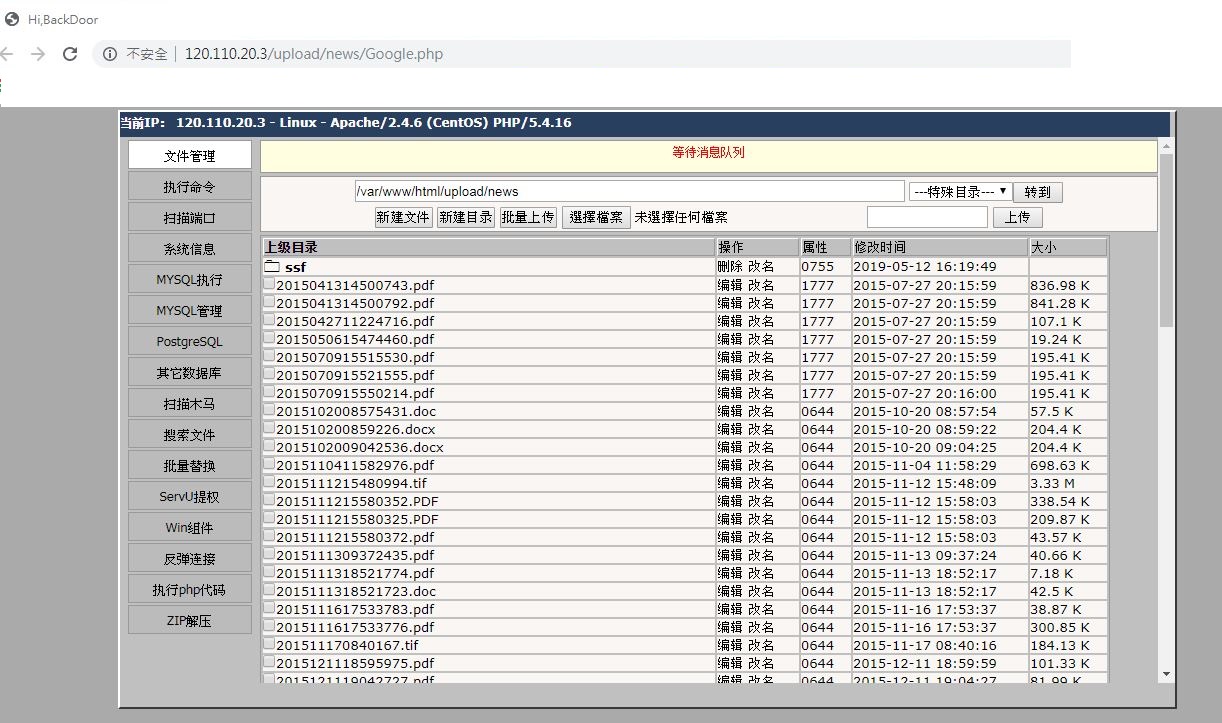Click the file panel vertical scrollbar thumb
Image resolution: width=1222 pixels, height=723 pixels.
1165,240
